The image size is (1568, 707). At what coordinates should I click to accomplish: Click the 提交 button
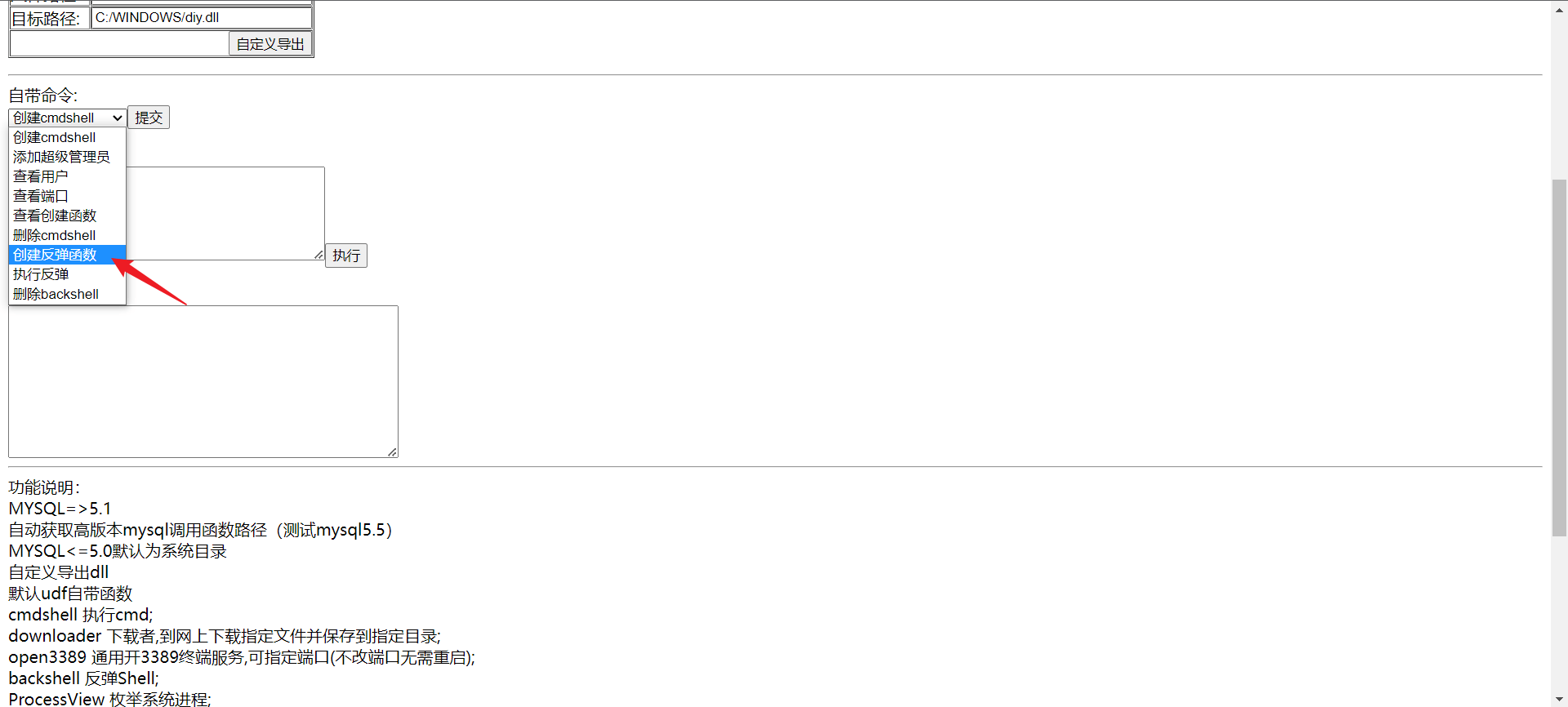pyautogui.click(x=149, y=118)
